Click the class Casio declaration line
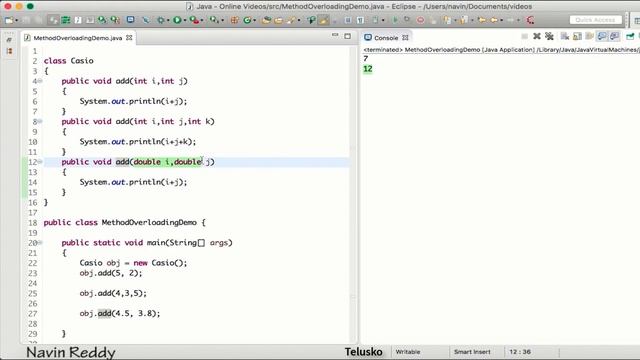 69,61
